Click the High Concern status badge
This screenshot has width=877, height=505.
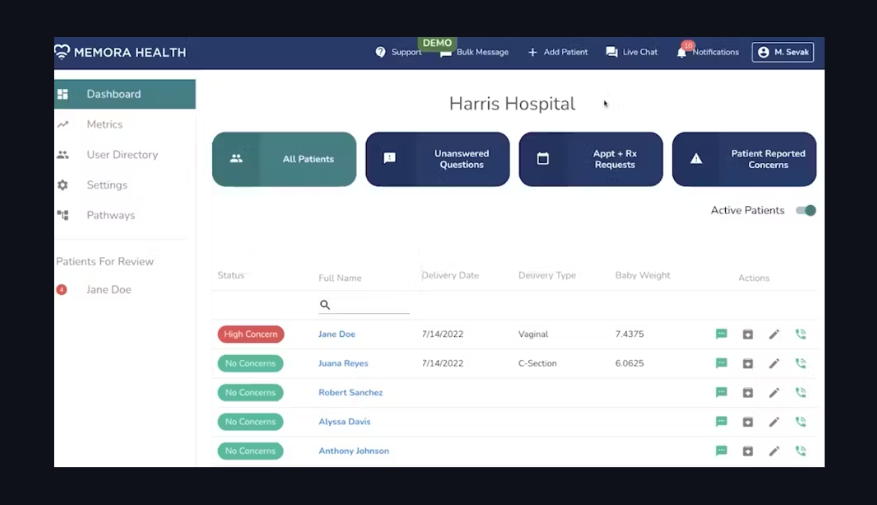click(x=251, y=334)
